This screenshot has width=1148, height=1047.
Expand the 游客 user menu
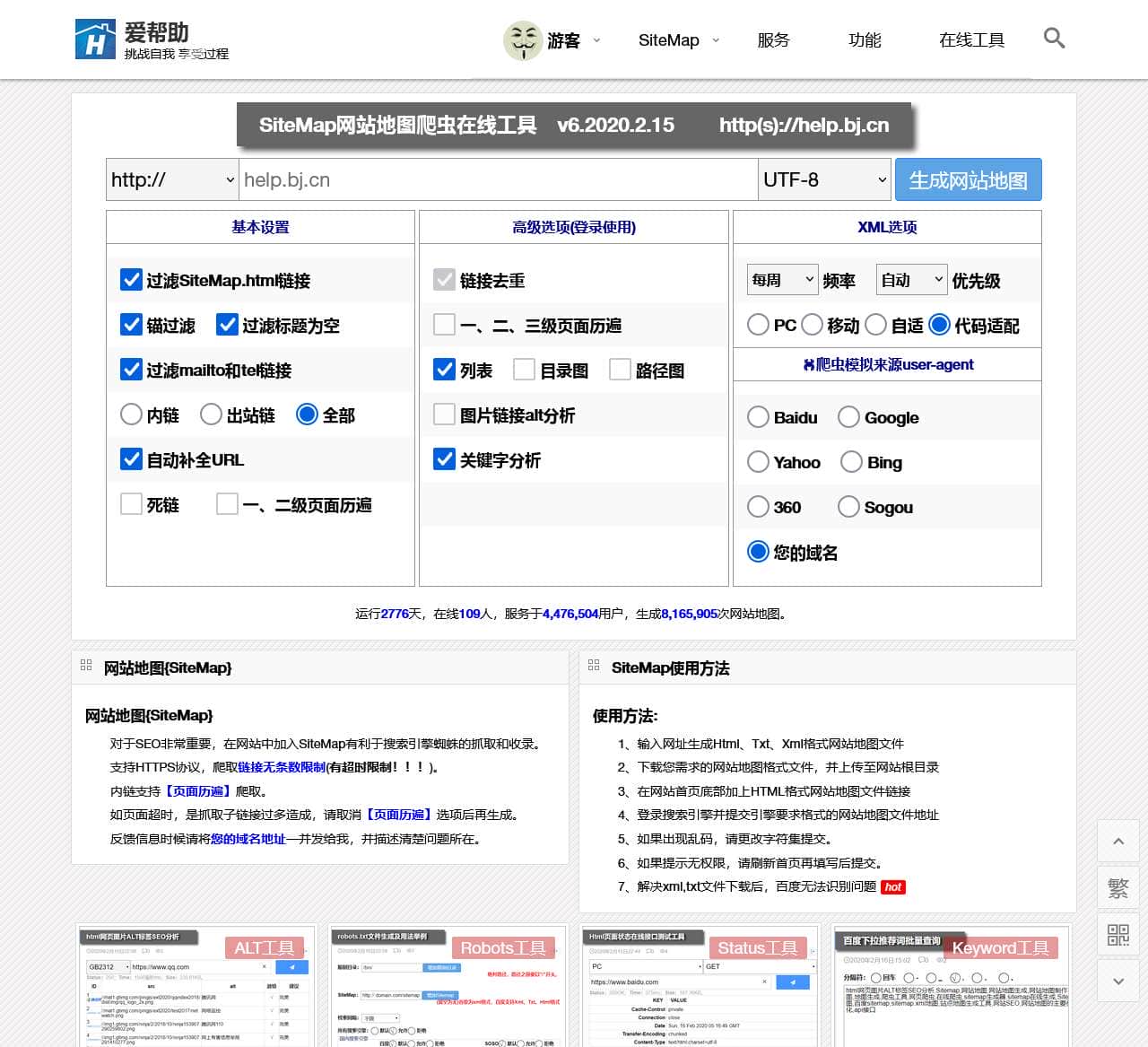pos(596,40)
